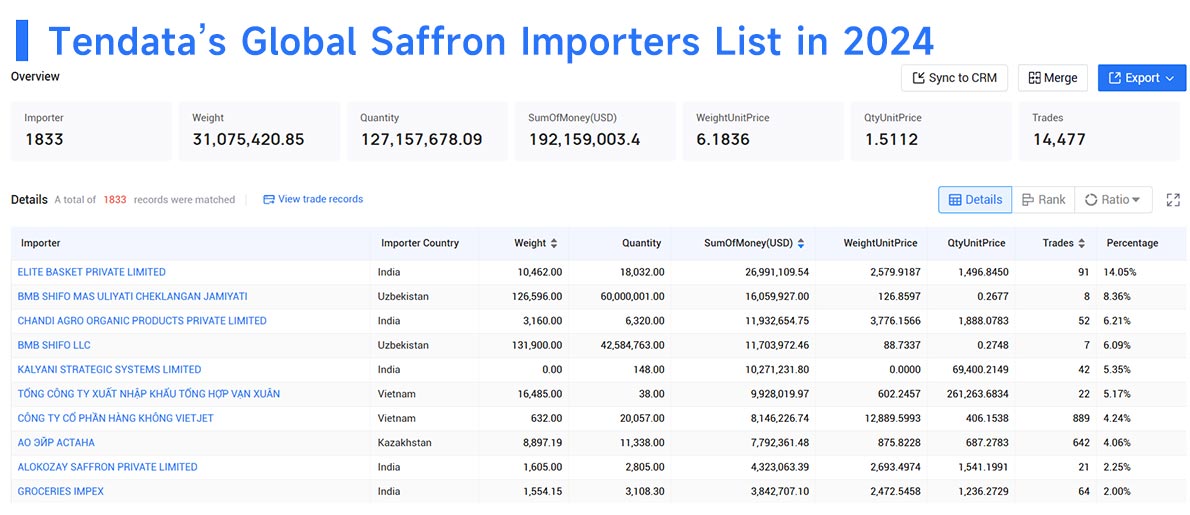Viewport: 1190px width, 515px height.
Task: Click the Merge button
Action: click(1053, 78)
